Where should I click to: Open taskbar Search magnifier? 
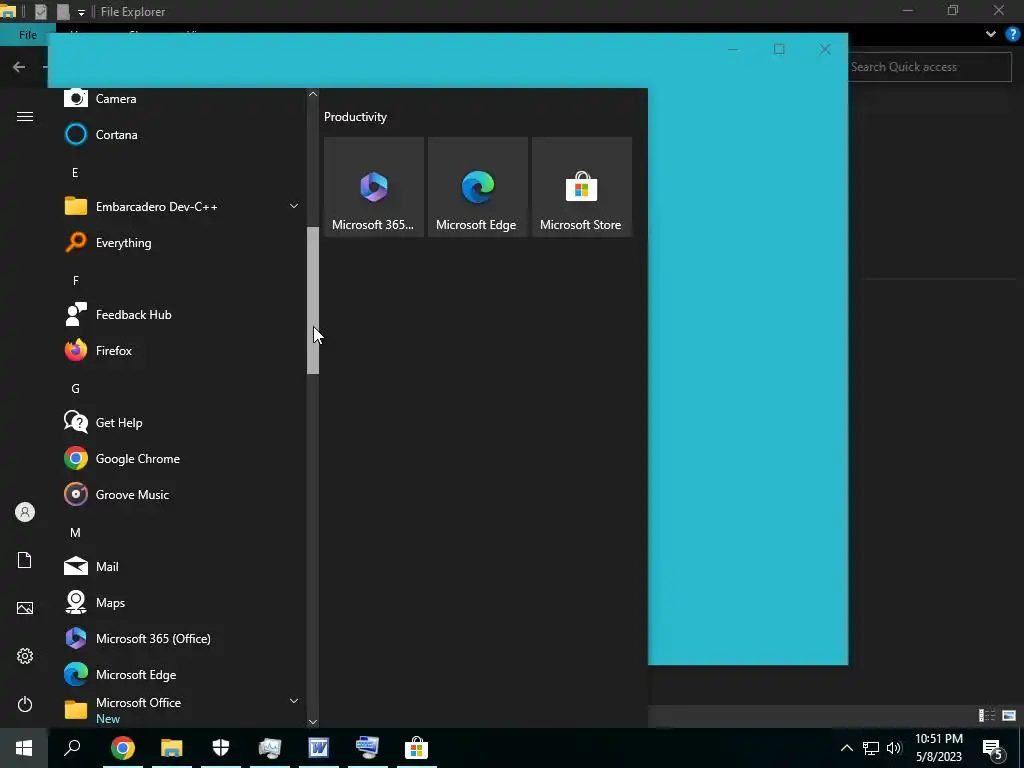pyautogui.click(x=72, y=748)
